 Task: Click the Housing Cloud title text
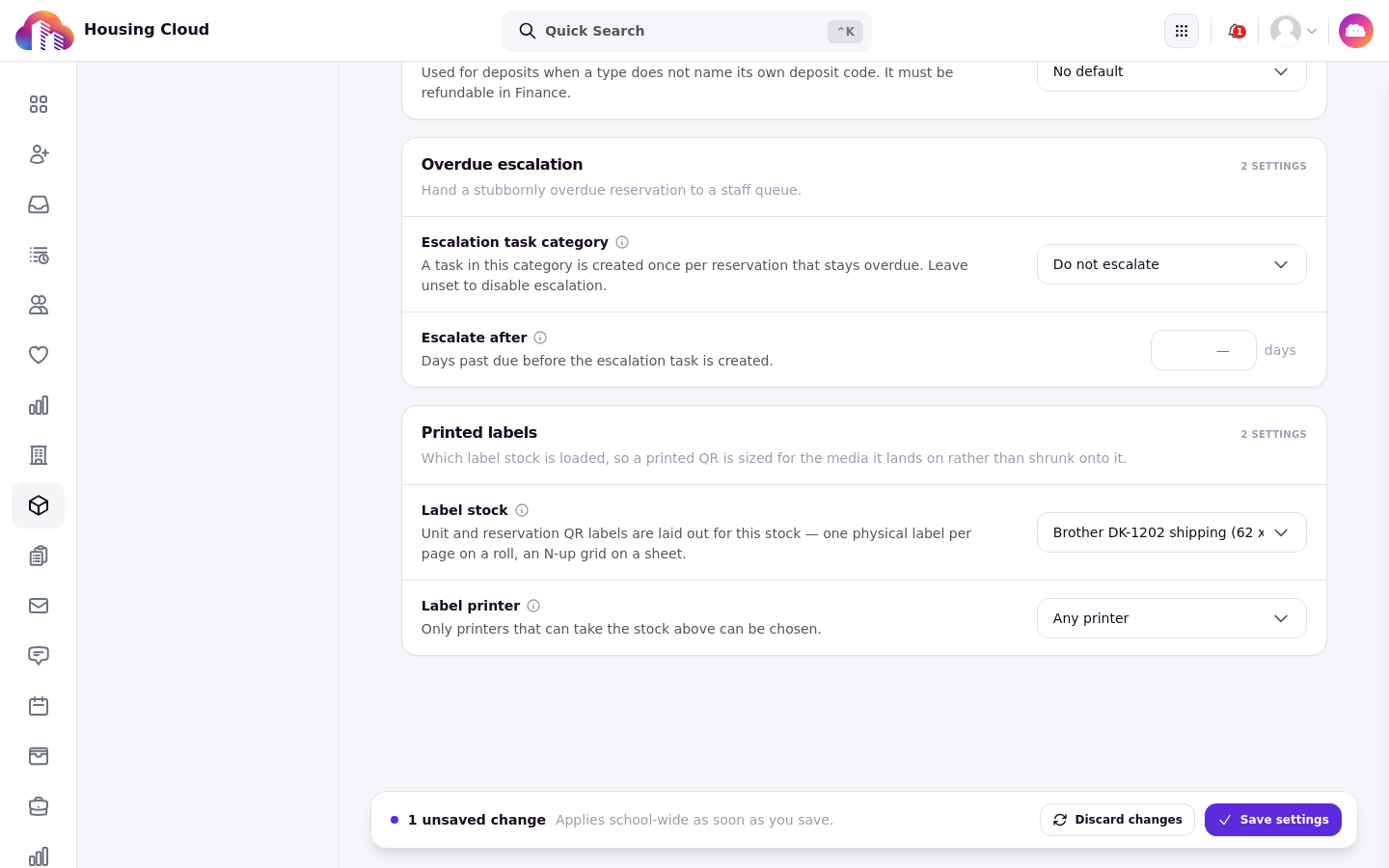click(147, 29)
